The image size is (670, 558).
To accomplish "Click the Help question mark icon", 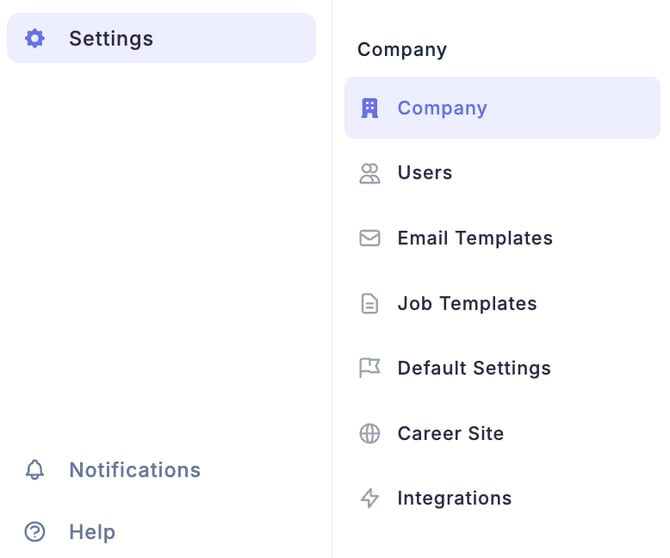I will point(35,532).
